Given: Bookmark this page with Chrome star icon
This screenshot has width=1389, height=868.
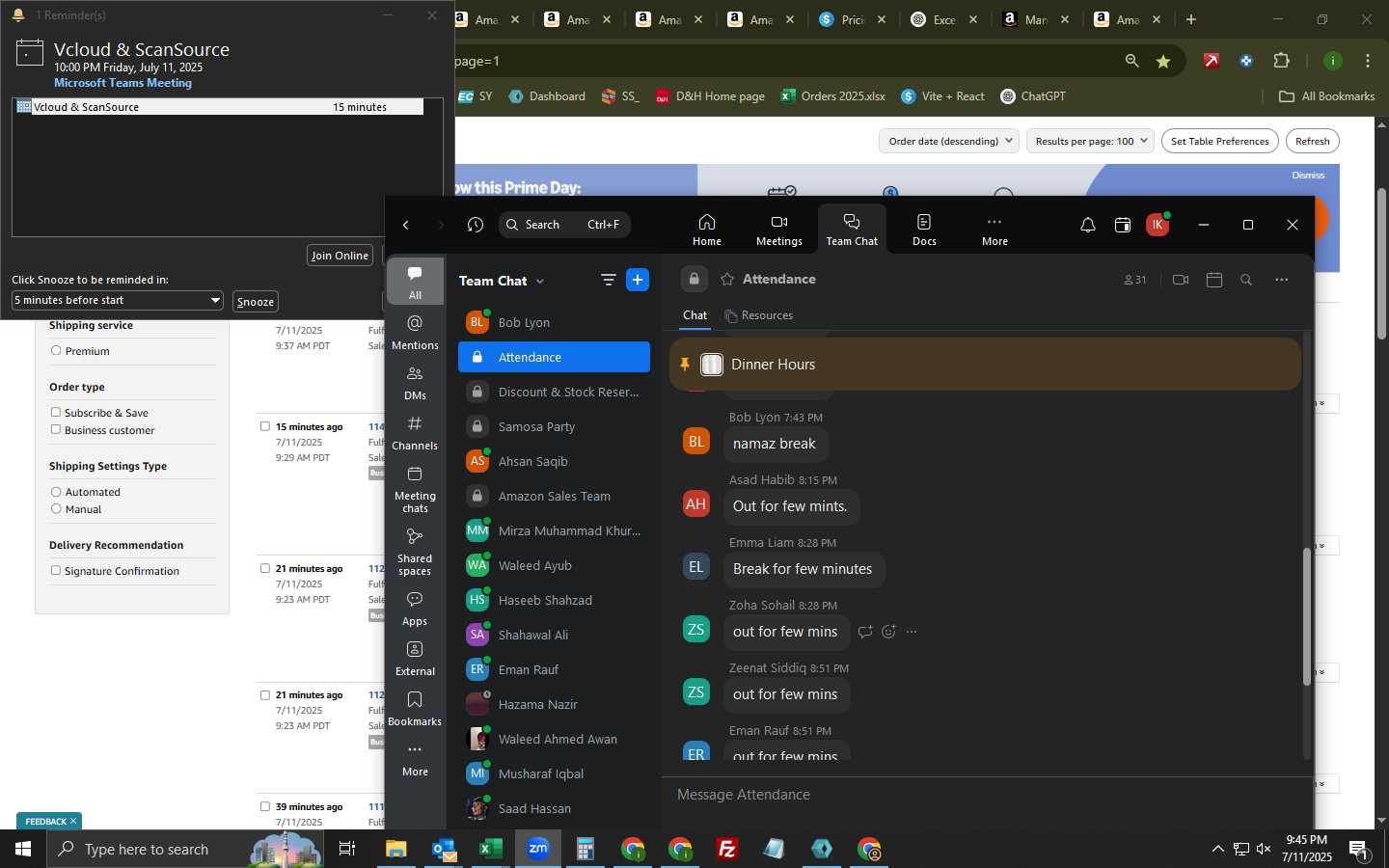Looking at the screenshot, I should pos(1163,61).
